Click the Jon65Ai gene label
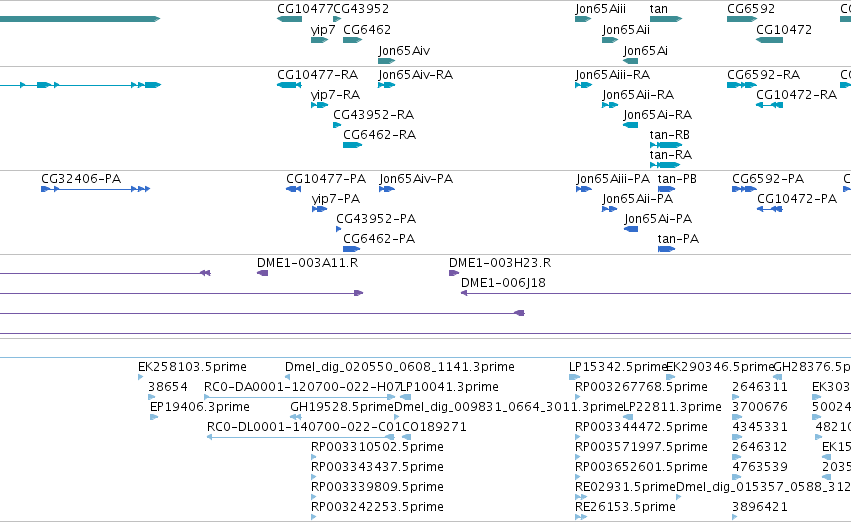The image size is (851, 522). pos(645,50)
